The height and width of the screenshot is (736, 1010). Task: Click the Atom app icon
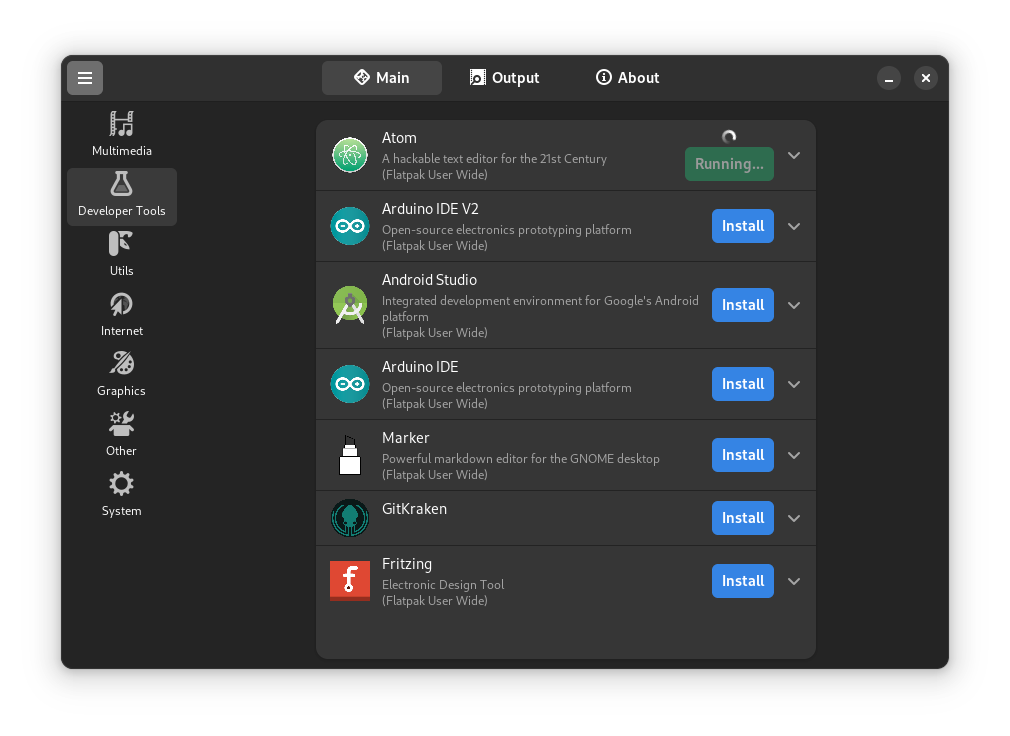350,155
